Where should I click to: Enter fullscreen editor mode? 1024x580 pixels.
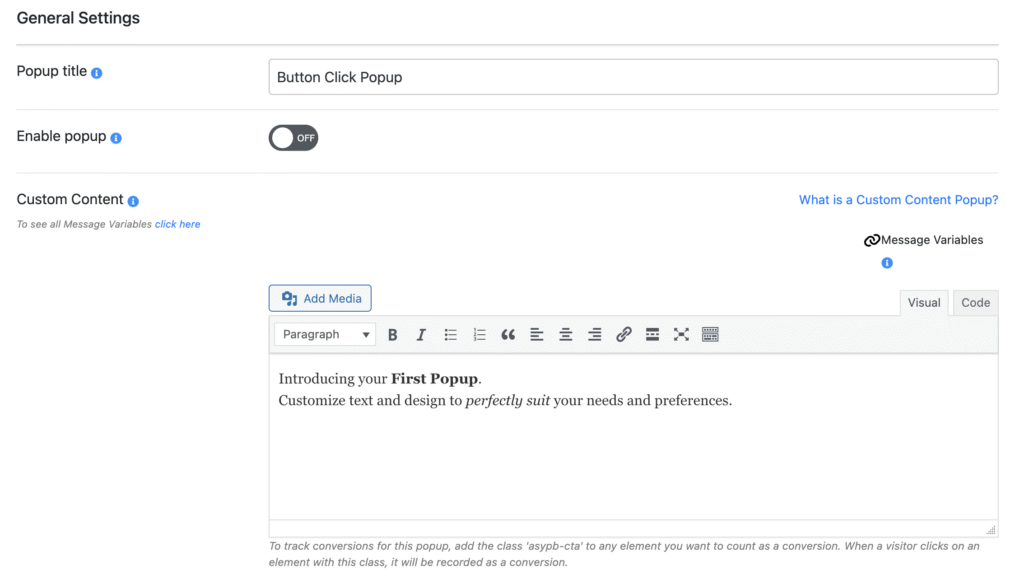681,334
